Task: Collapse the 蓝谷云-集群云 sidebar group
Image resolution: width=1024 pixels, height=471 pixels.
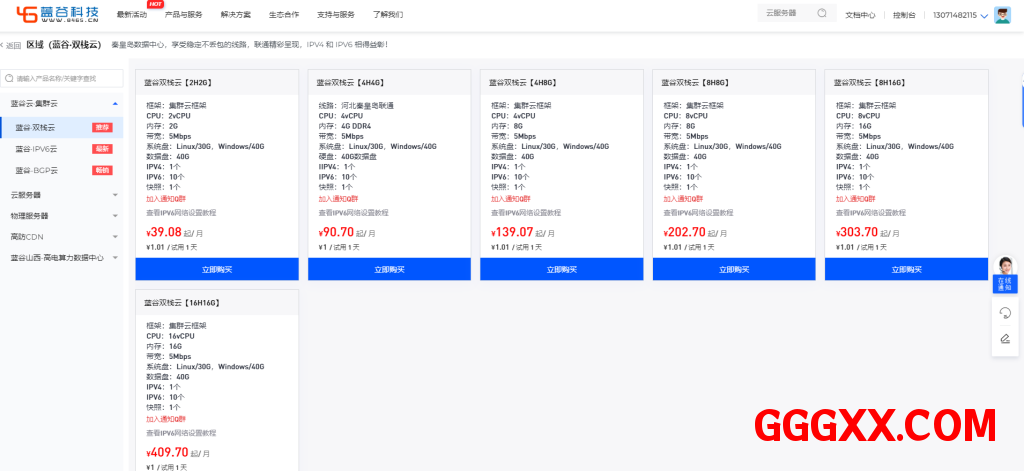Action: pos(115,103)
